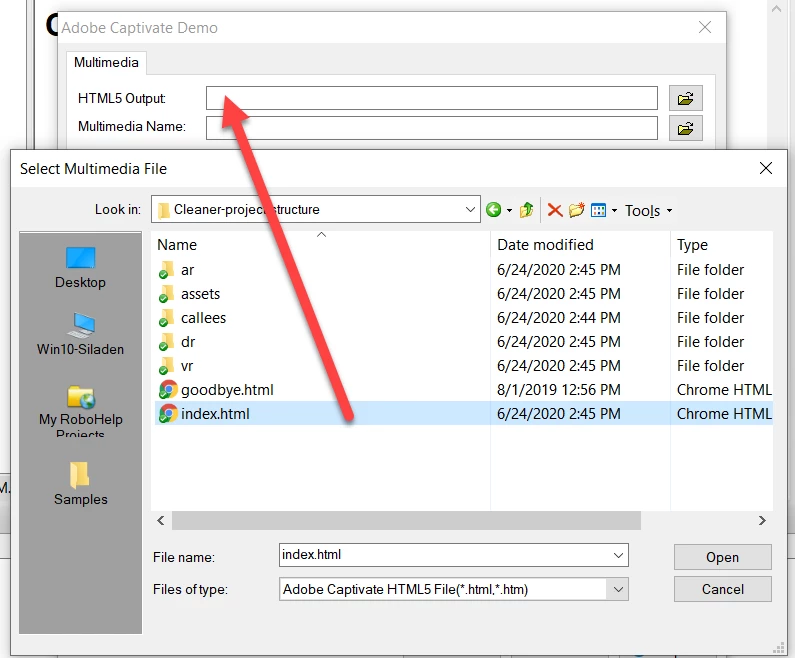Select the callees folder

(x=203, y=318)
